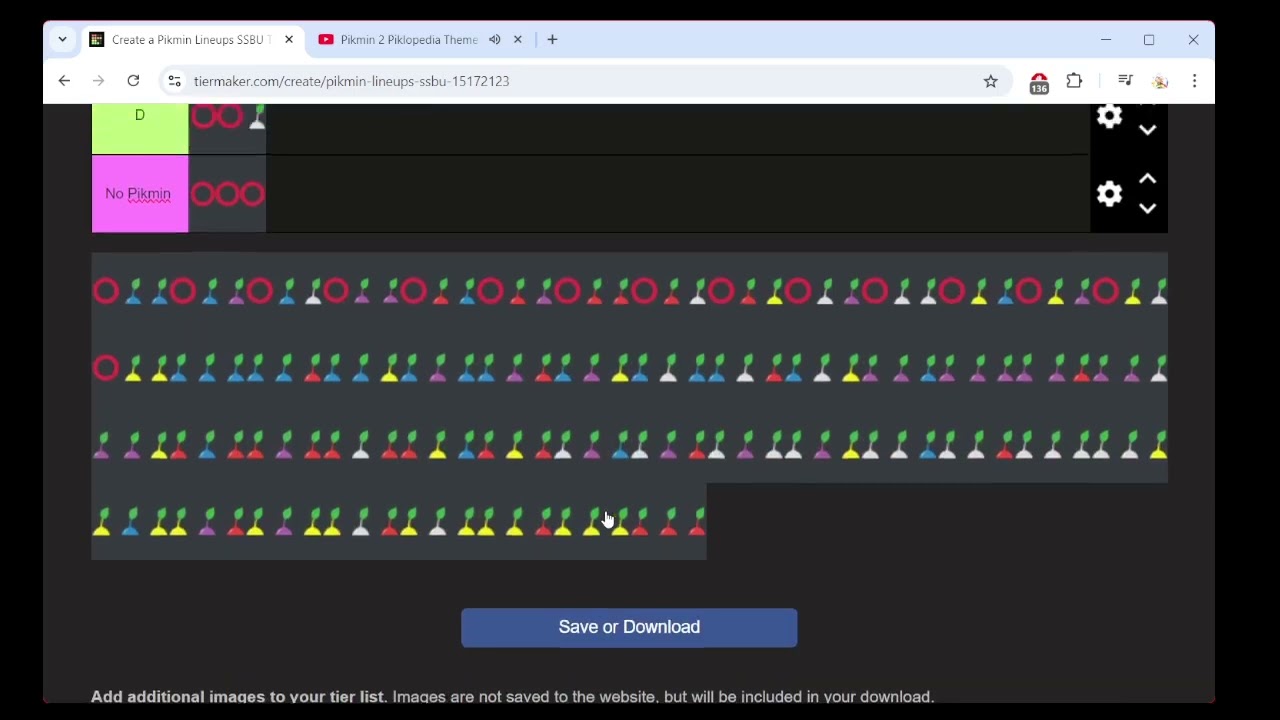Mute the Pikmin 2 Piklopedia tab audio

[495, 40]
